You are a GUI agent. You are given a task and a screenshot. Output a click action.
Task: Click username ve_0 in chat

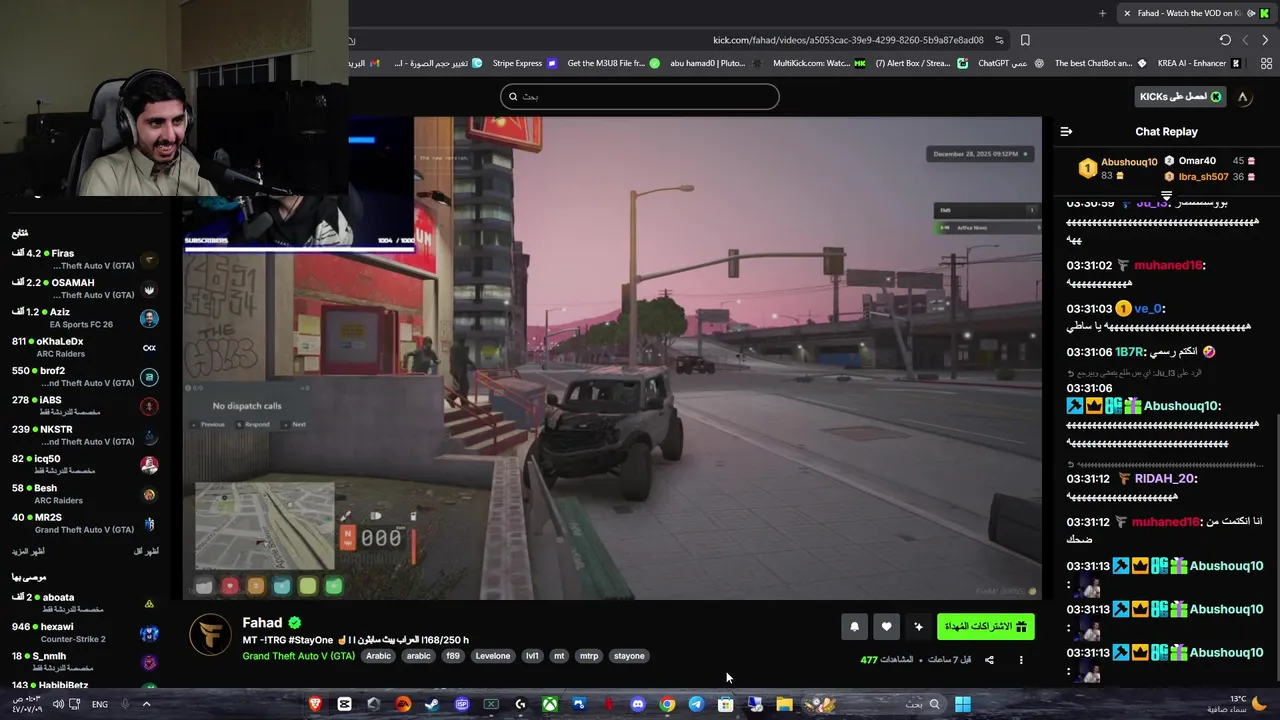tap(1149, 309)
